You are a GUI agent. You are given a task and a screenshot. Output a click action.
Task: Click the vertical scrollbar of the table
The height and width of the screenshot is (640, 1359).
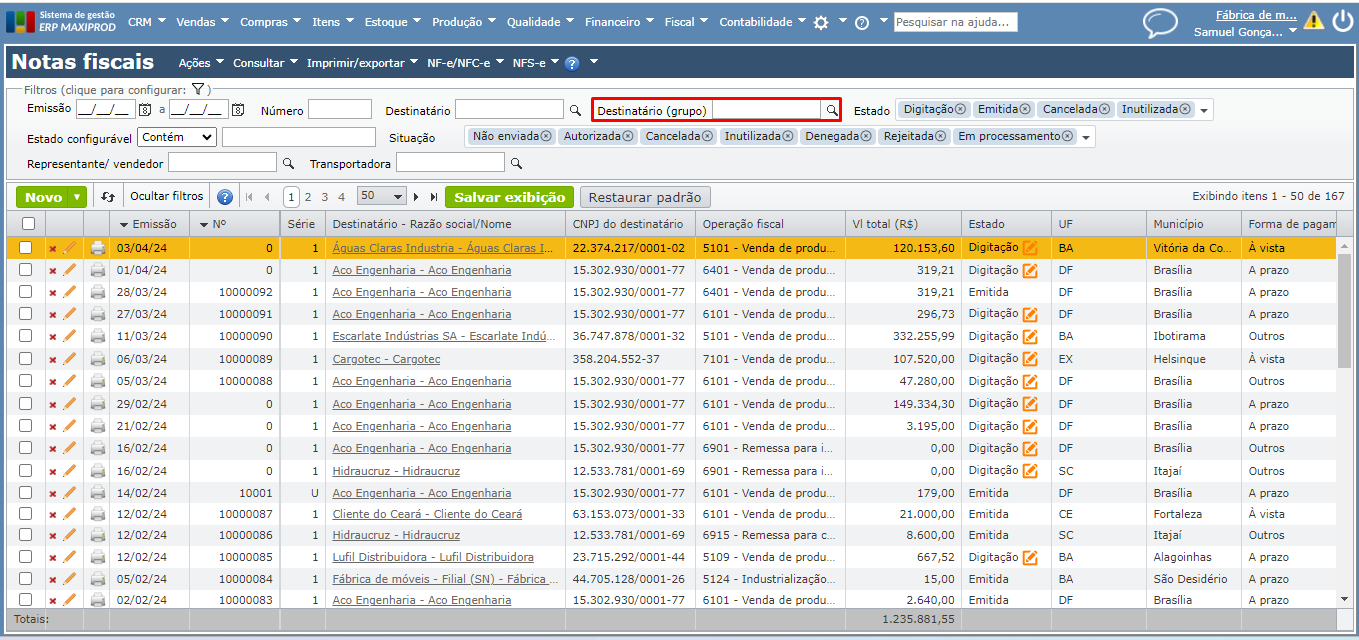point(1344,310)
